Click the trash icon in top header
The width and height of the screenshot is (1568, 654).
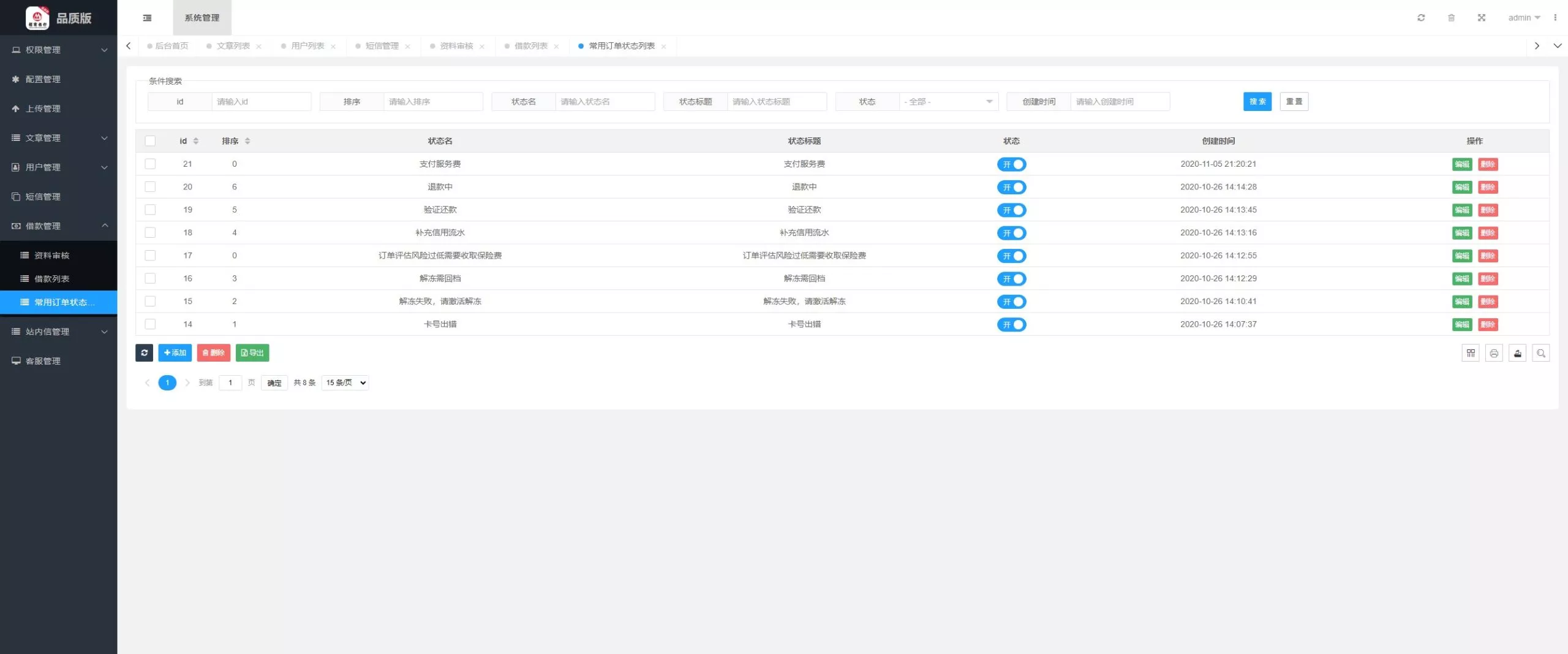[1451, 18]
